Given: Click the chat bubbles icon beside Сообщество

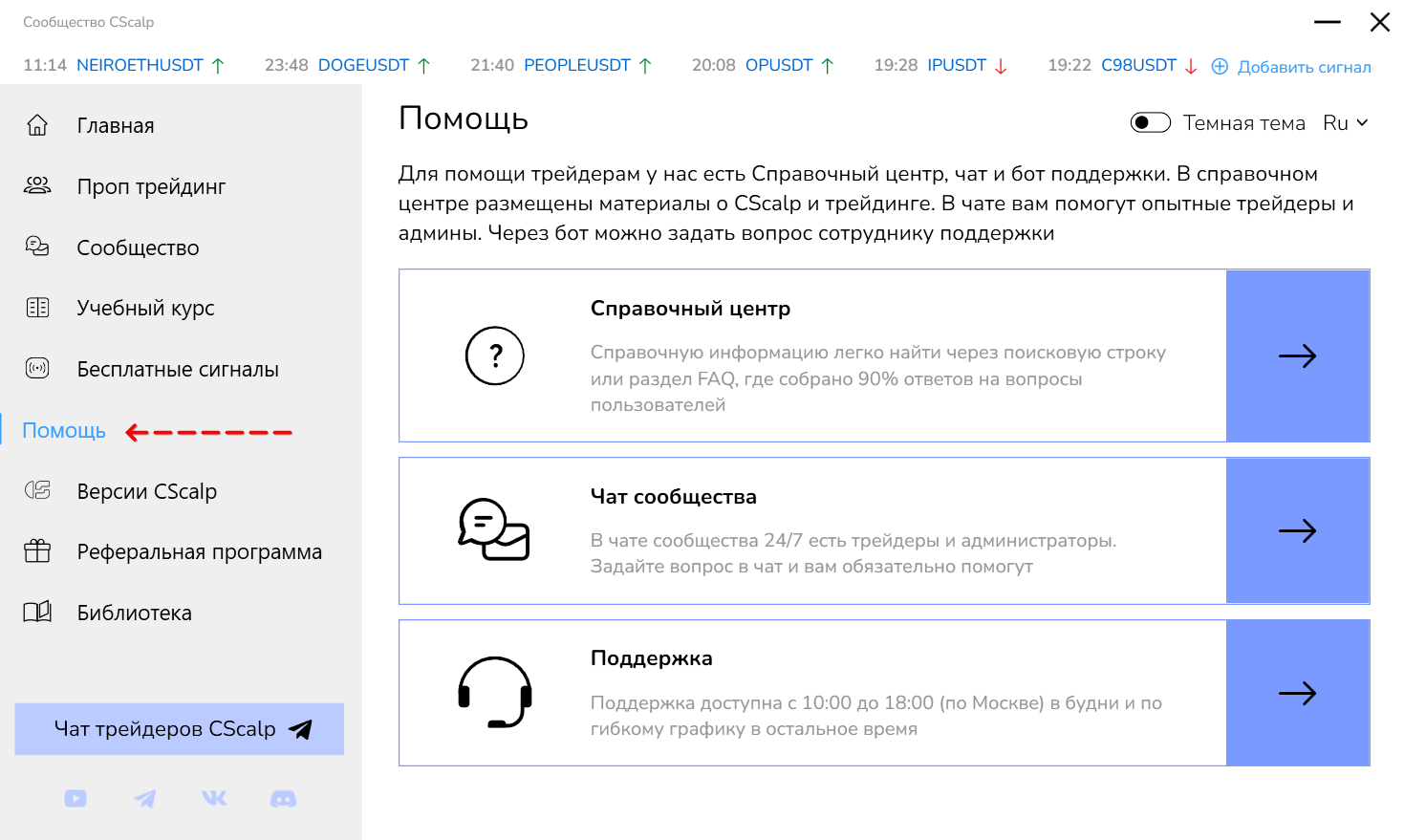Looking at the screenshot, I should click(x=37, y=247).
